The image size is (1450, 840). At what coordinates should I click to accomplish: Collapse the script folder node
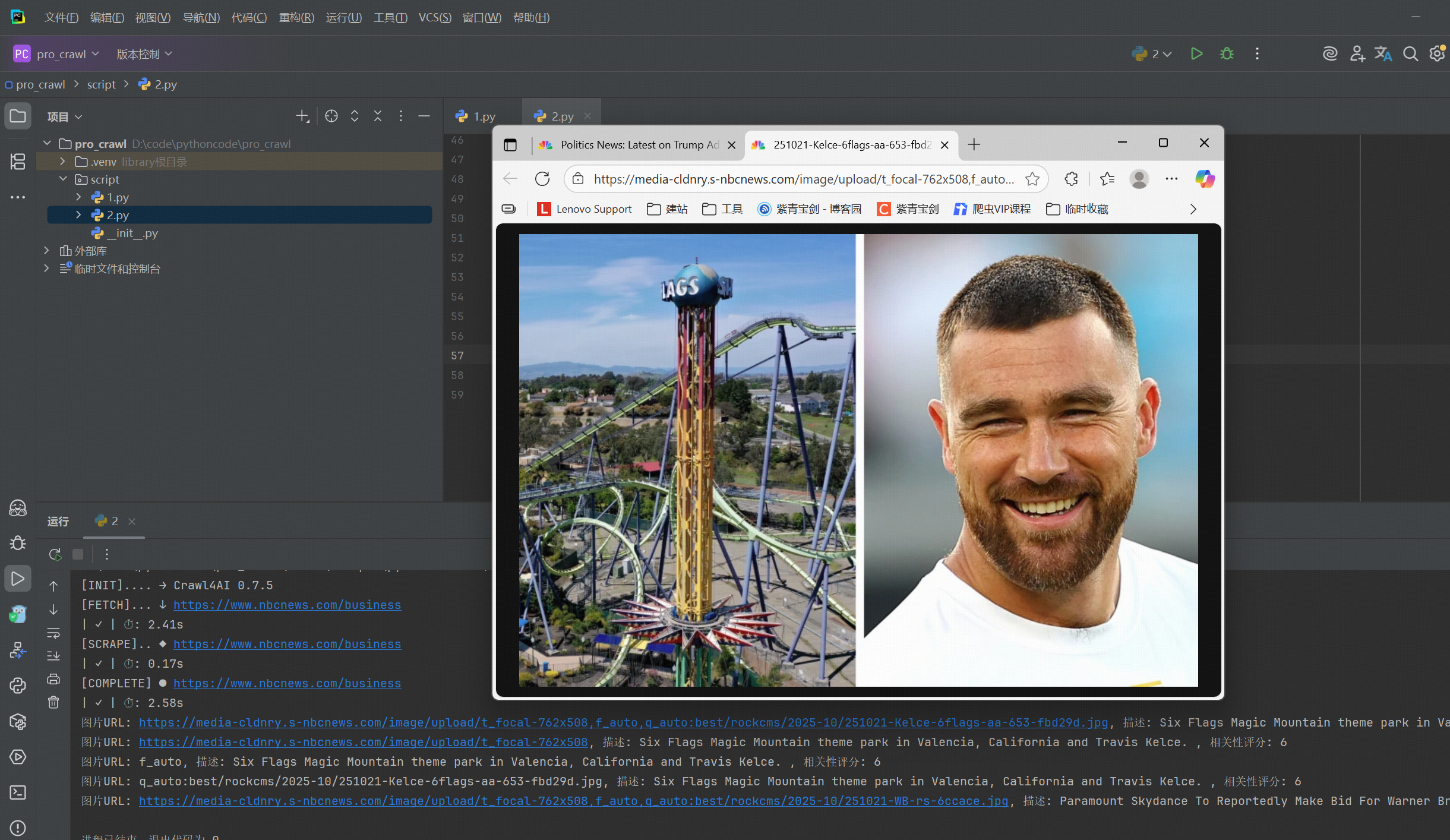[x=62, y=179]
